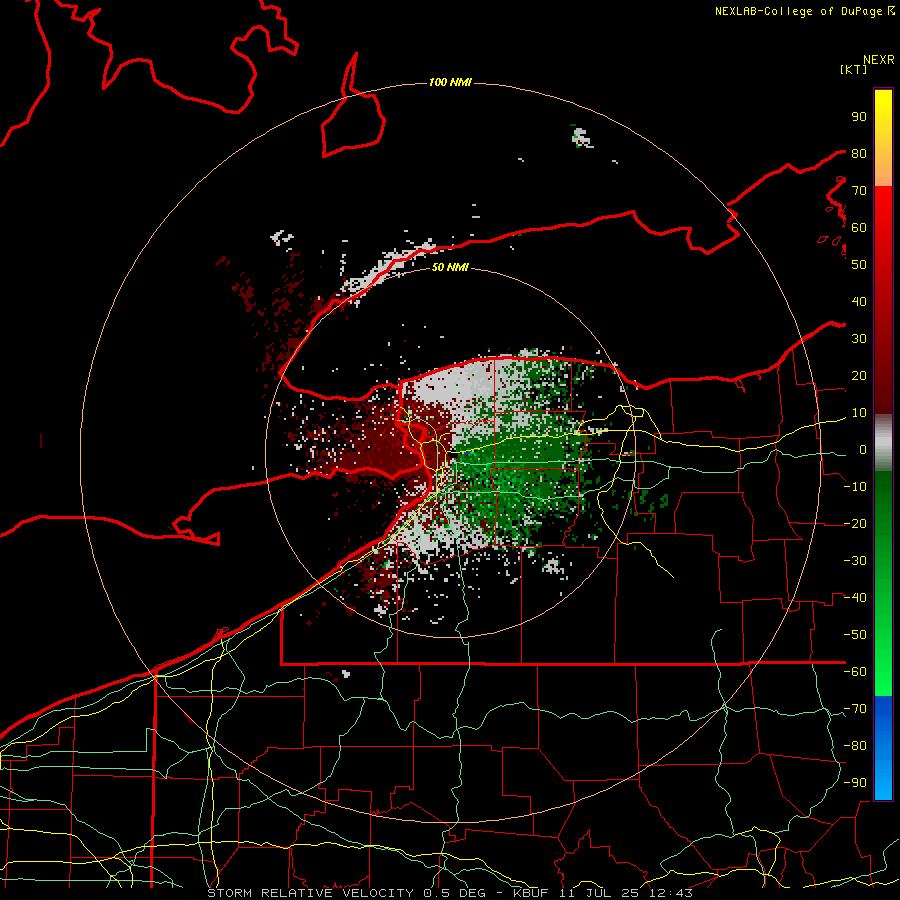Screen dimensions: 900x900
Task: Click the 70 value on the velocity scale
Action: (x=859, y=191)
